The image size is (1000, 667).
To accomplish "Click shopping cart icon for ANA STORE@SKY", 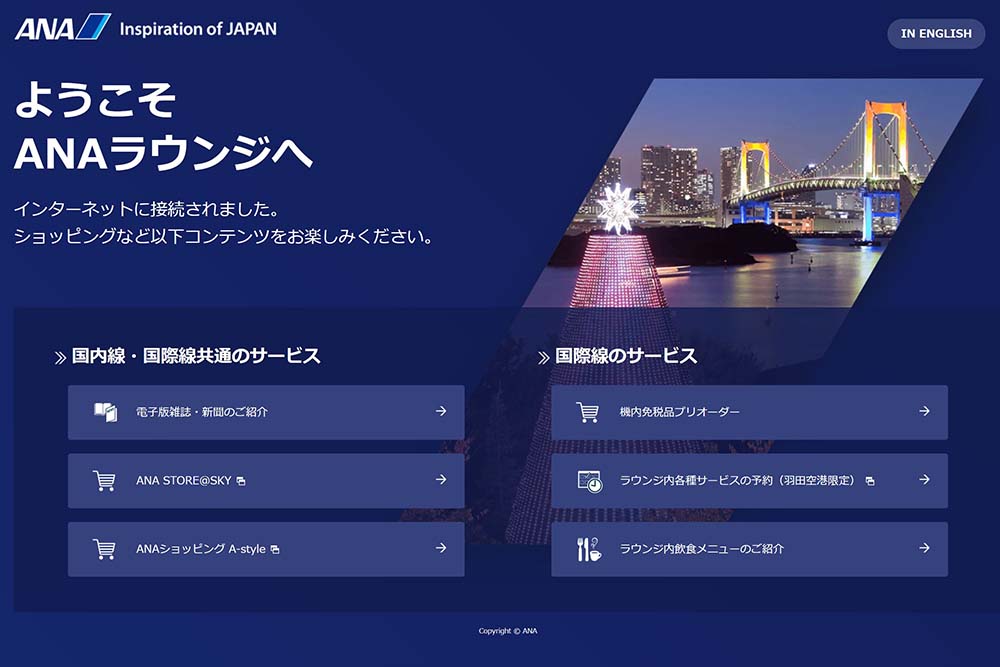I will [105, 480].
